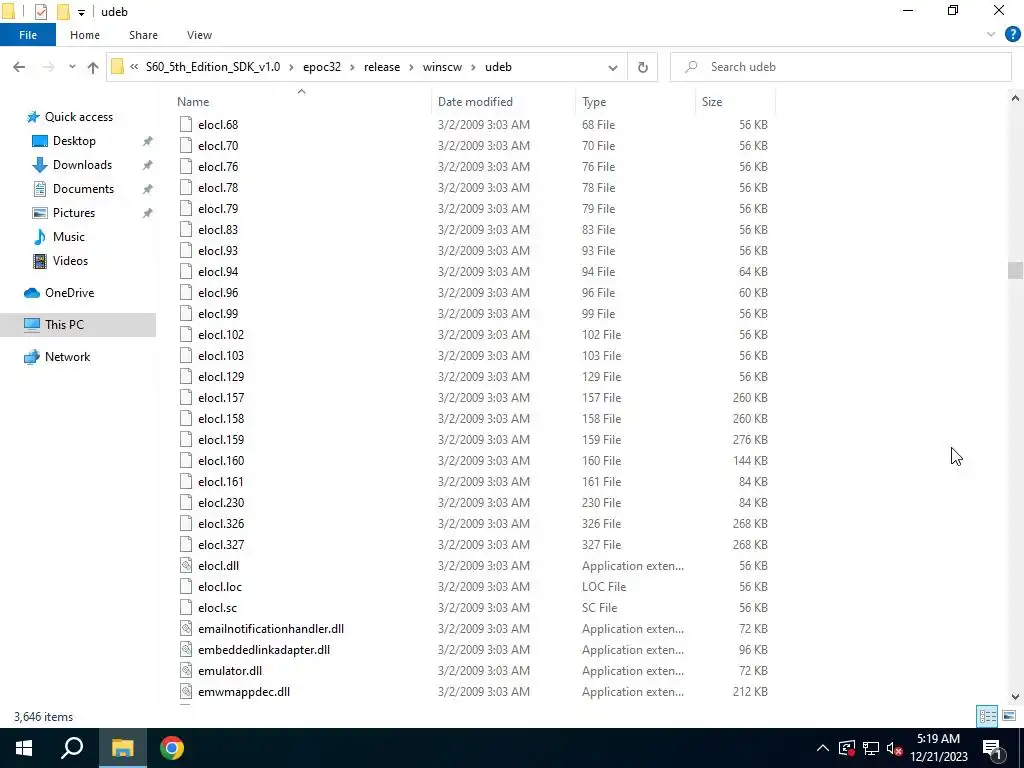
Task: Select the embeddedlinkadapter.dll file icon
Action: pos(186,650)
